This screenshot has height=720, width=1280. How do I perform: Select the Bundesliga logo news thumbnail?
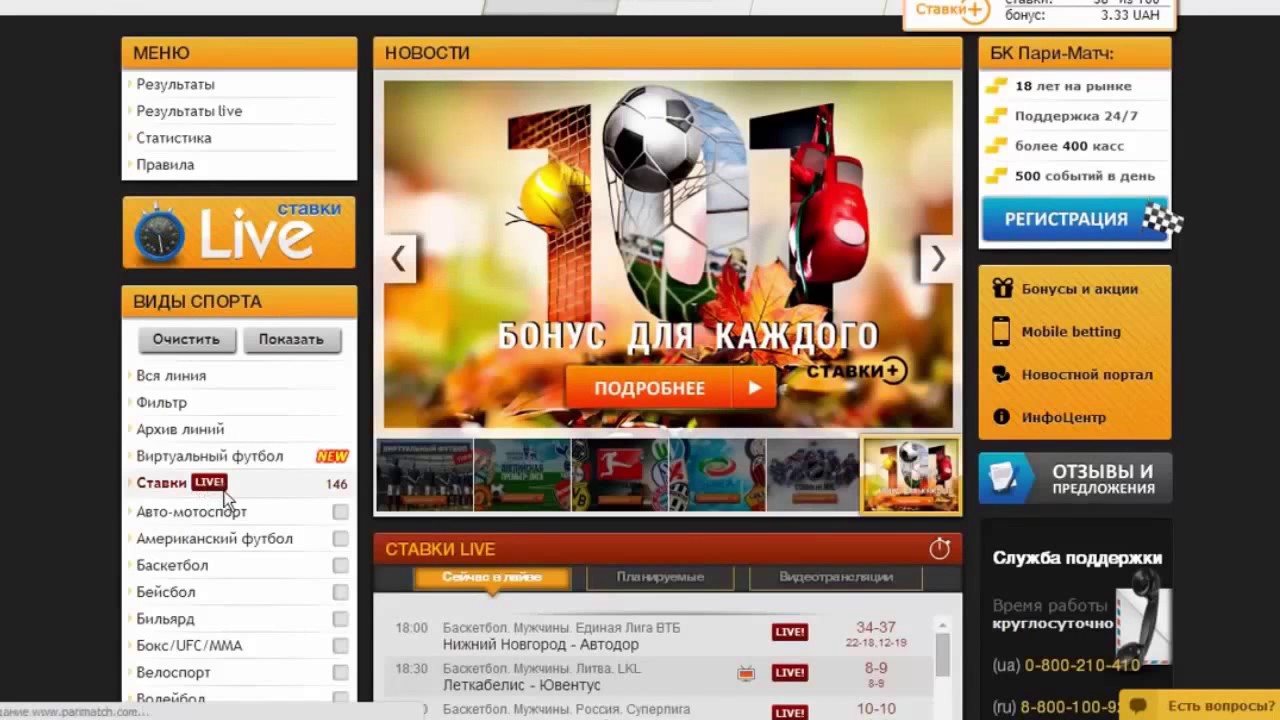coord(620,475)
